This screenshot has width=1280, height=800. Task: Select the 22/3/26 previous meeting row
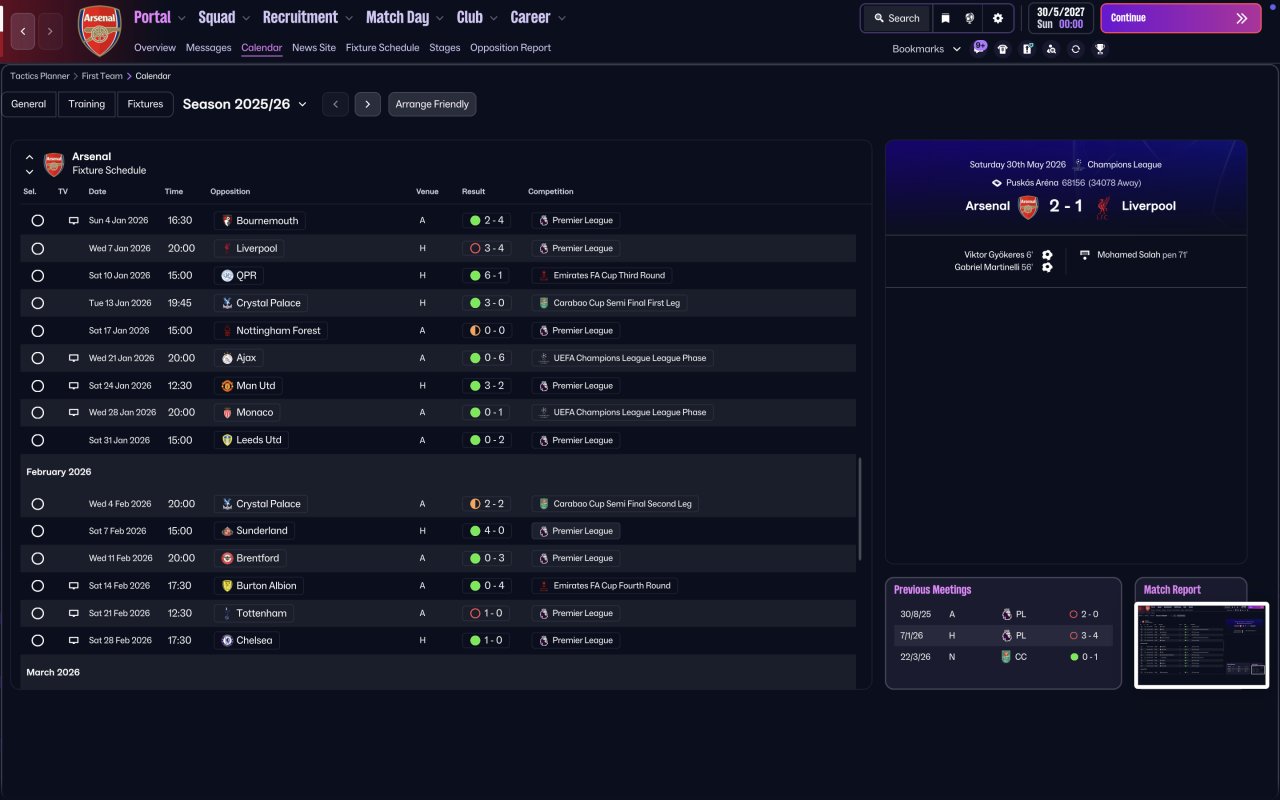tap(1003, 657)
